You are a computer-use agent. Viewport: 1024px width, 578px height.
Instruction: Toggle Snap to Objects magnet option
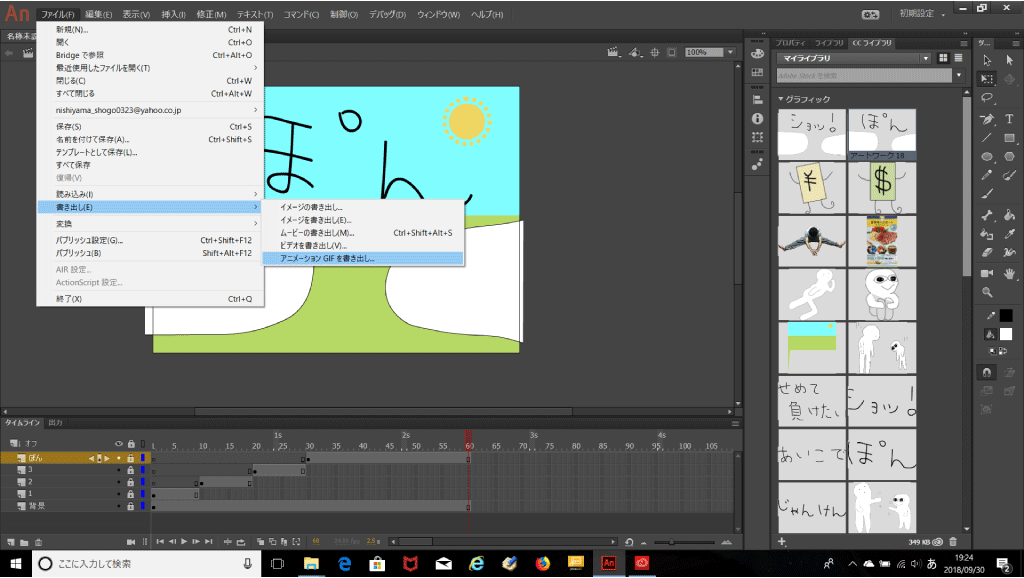(x=987, y=372)
